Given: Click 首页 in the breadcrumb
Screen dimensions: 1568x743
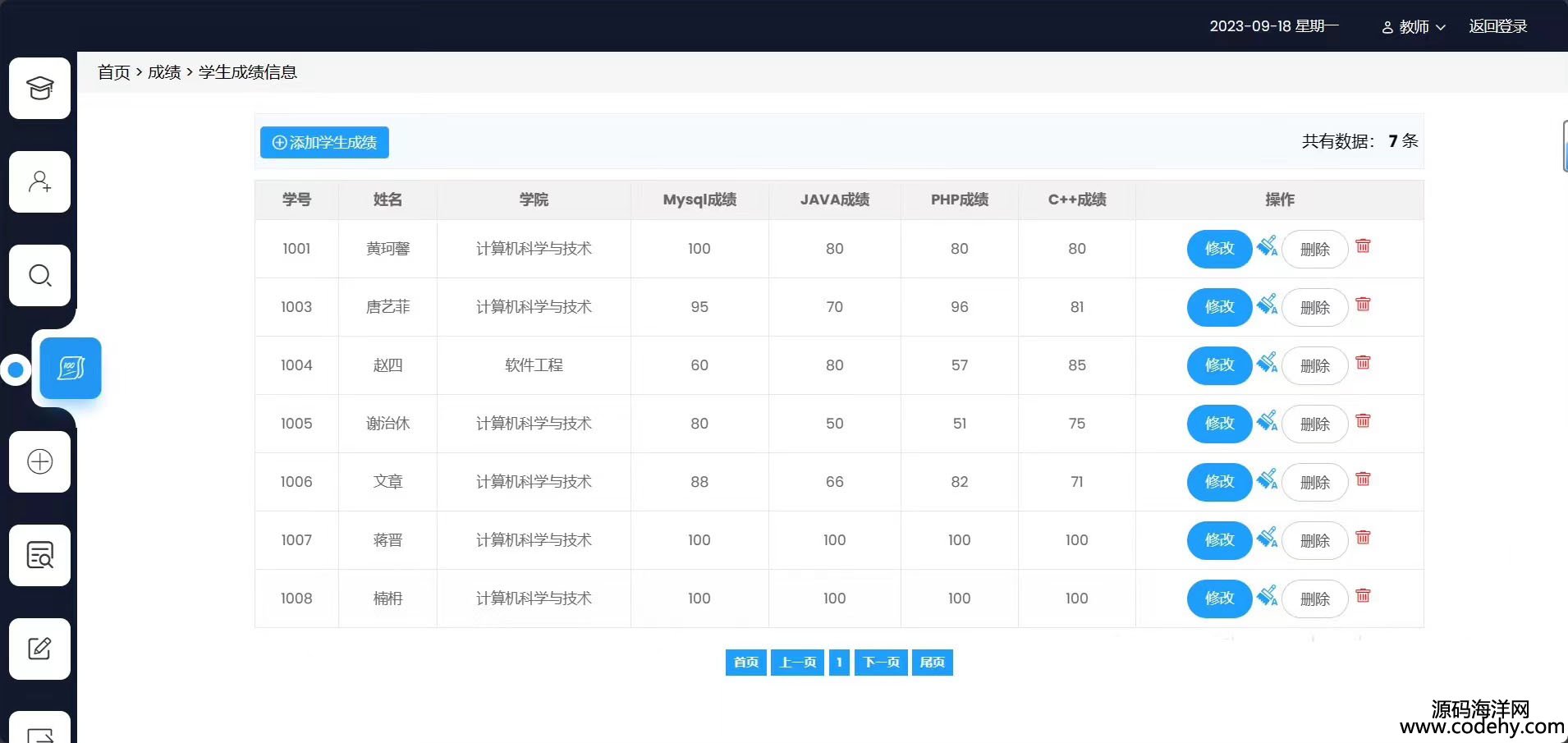Looking at the screenshot, I should click(113, 72).
